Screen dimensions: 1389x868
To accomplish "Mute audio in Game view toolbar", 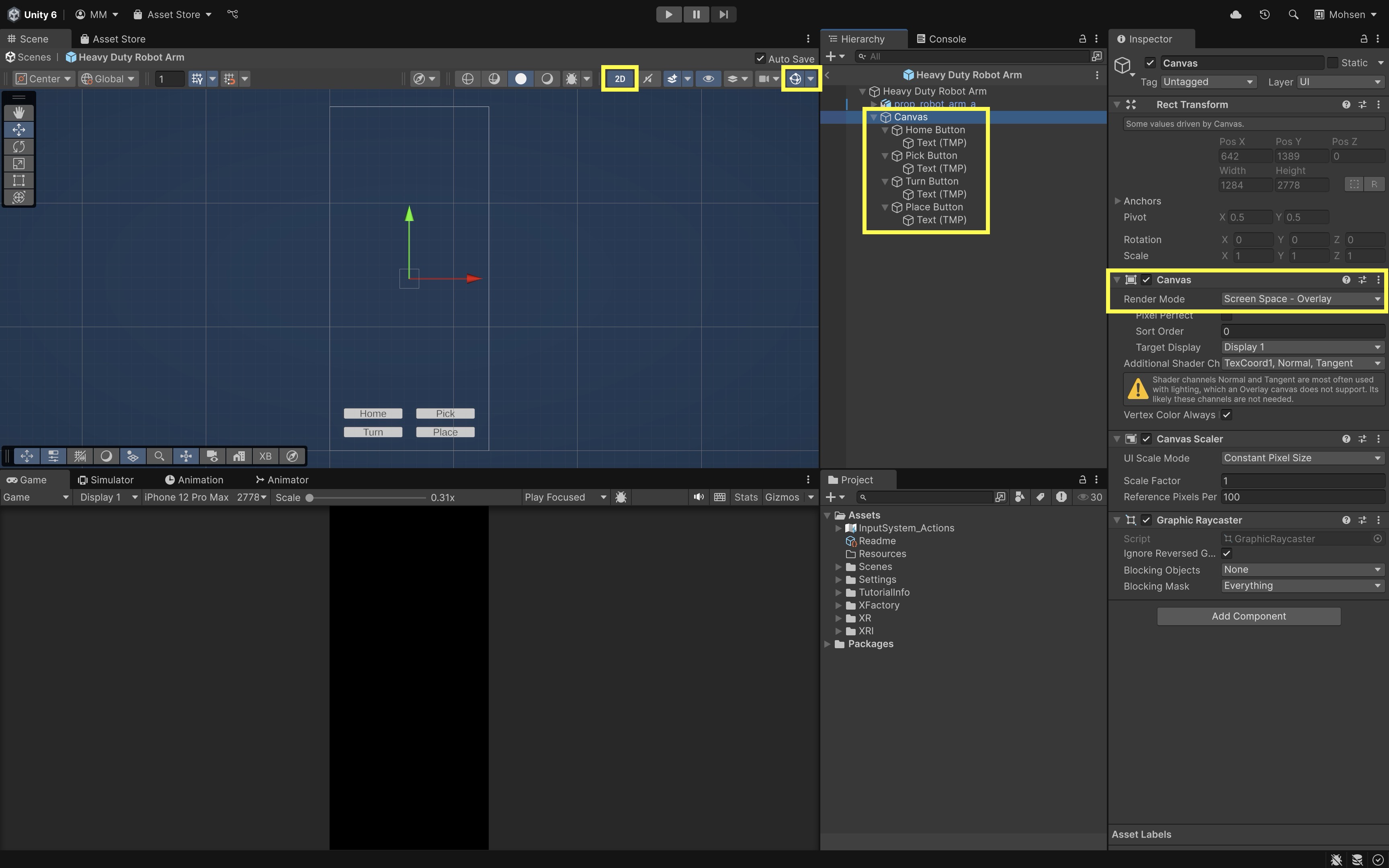I will point(698,497).
